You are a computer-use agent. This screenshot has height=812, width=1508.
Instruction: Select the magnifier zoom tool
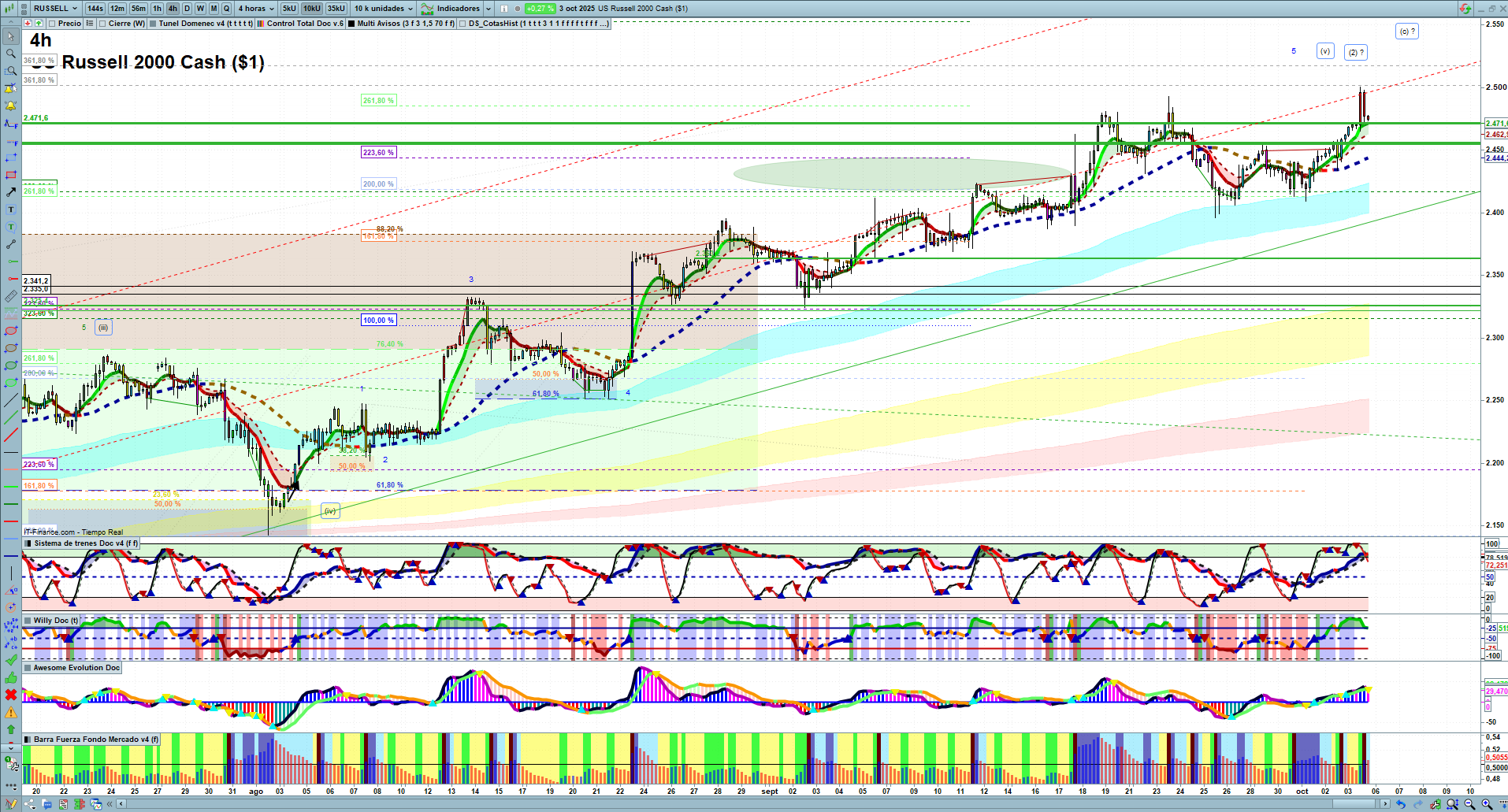click(x=11, y=54)
